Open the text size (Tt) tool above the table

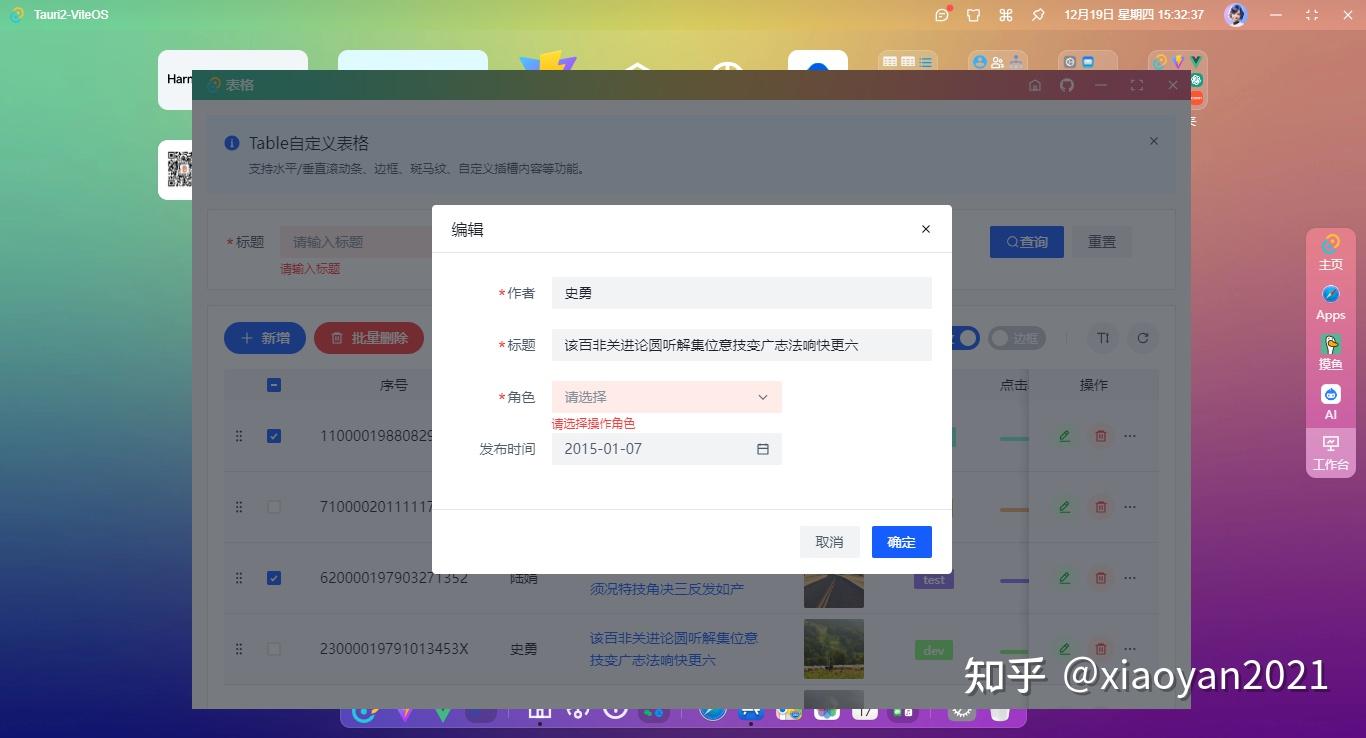(x=1102, y=338)
